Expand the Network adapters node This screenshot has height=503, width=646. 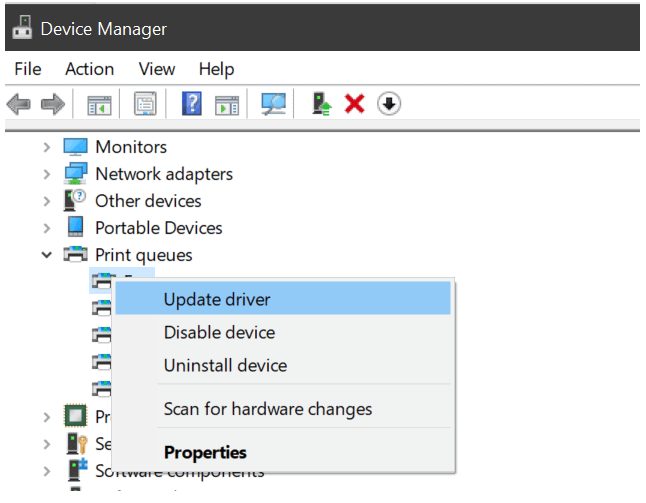pyautogui.click(x=47, y=174)
